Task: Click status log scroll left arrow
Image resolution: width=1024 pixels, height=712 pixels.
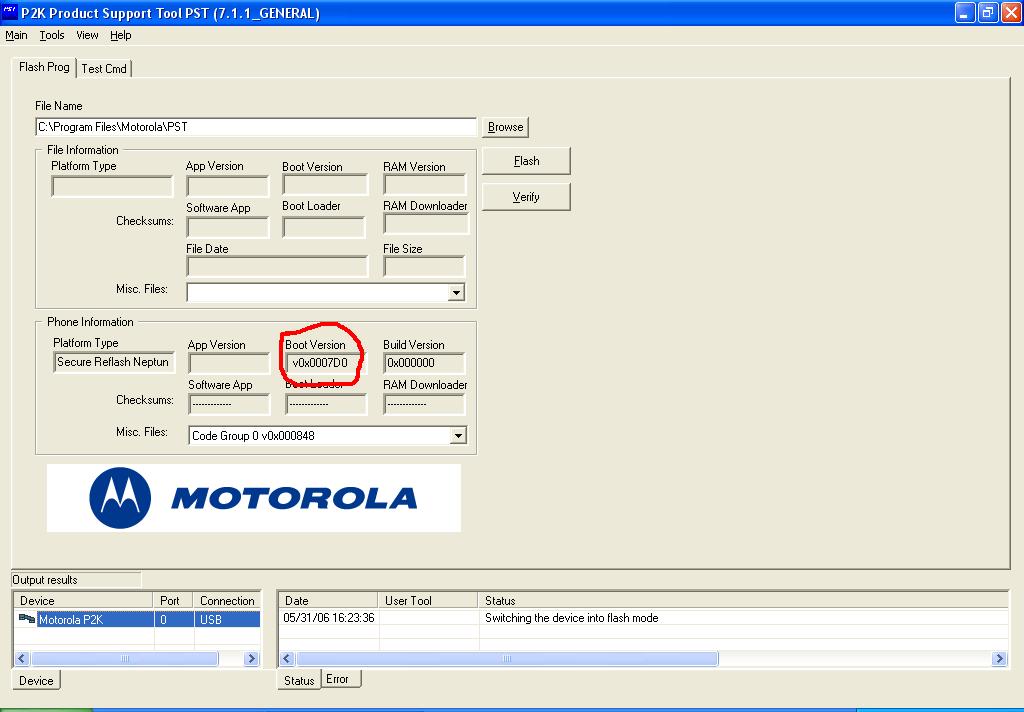Action: 287,658
